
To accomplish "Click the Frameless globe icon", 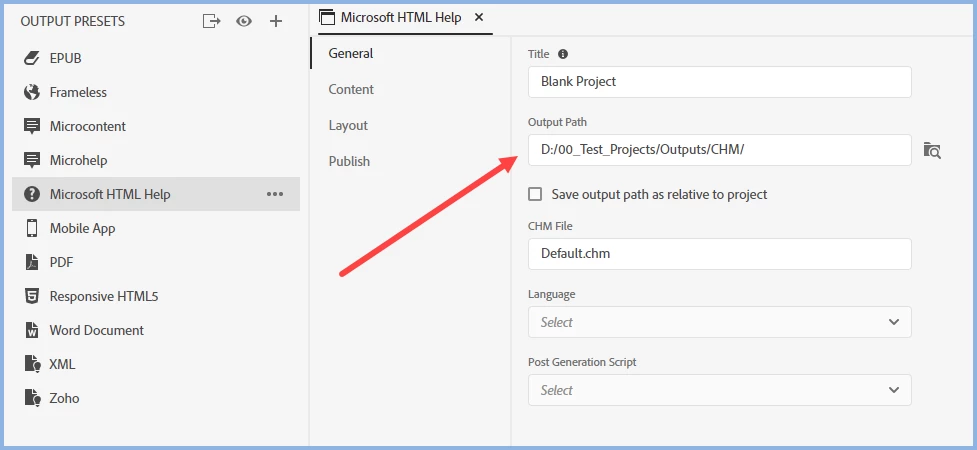I will click(32, 92).
